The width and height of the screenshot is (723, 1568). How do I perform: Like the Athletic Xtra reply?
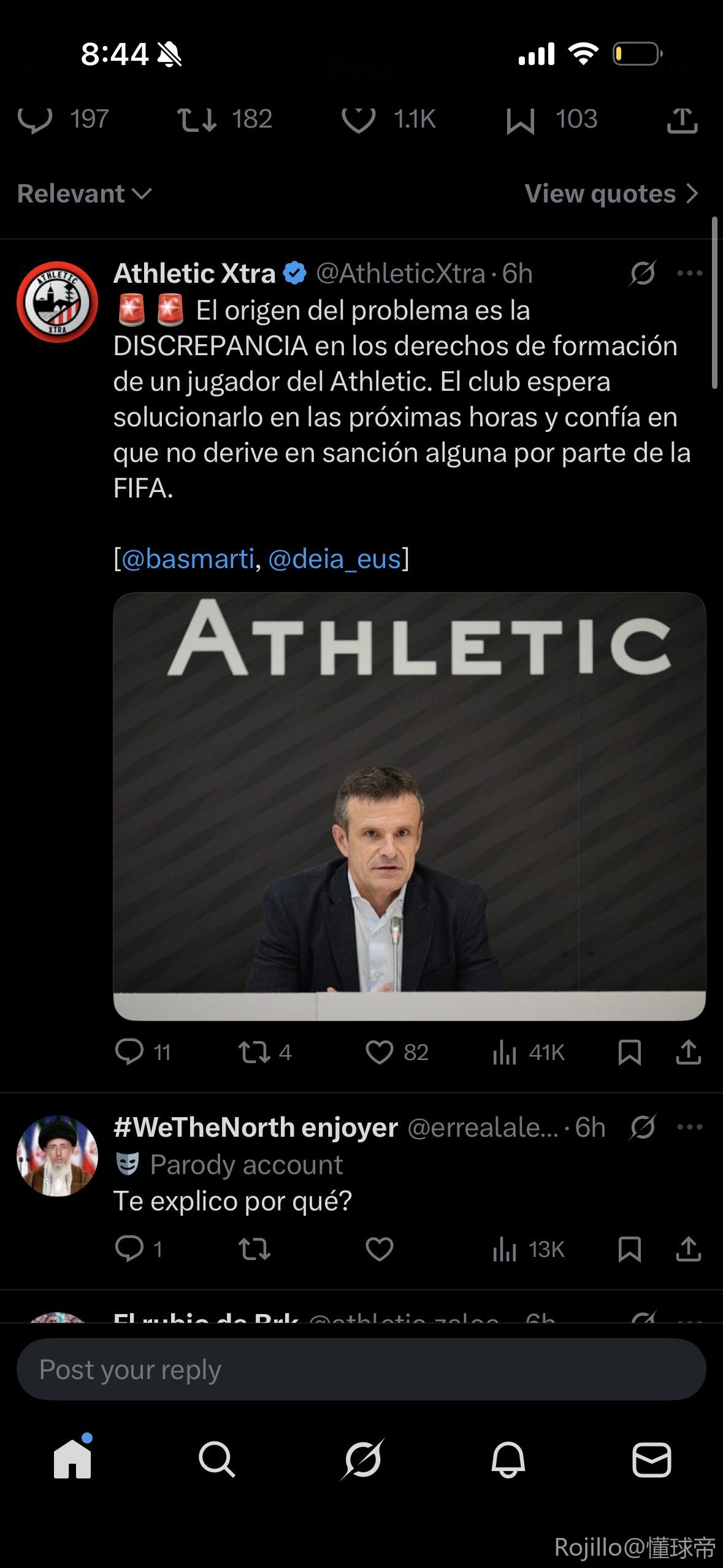(x=379, y=1053)
